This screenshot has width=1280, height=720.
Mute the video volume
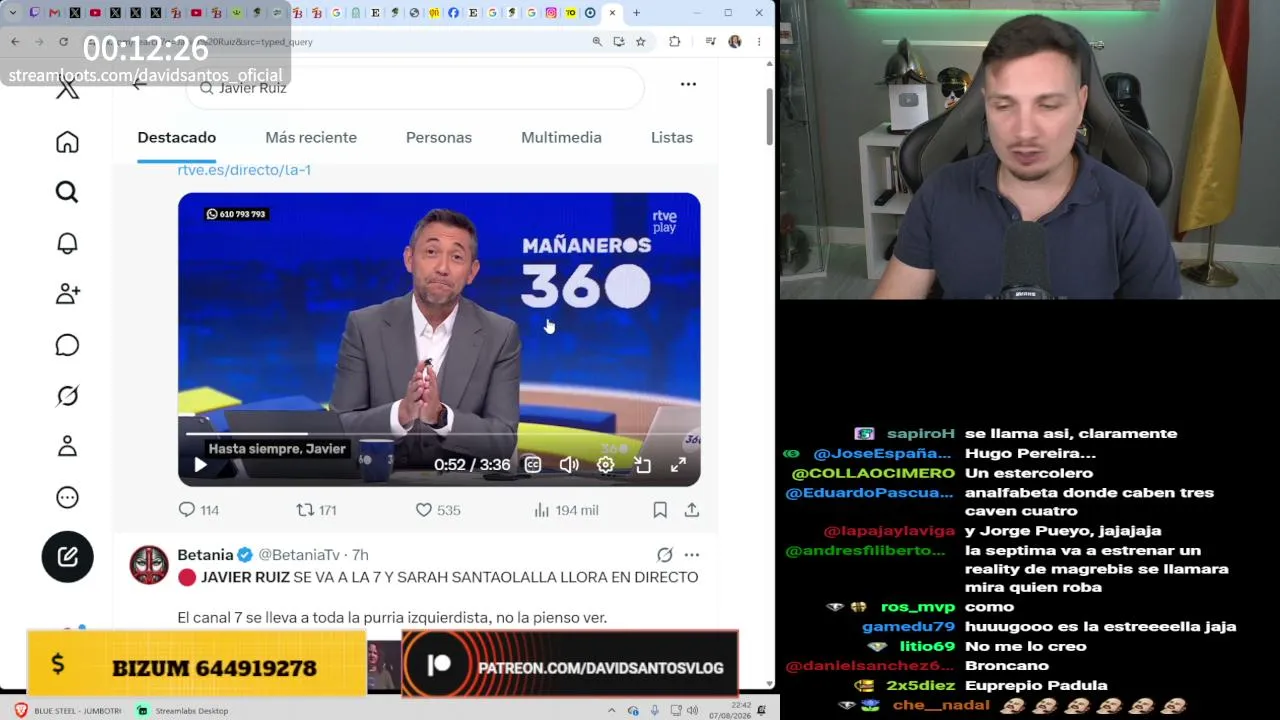569,465
